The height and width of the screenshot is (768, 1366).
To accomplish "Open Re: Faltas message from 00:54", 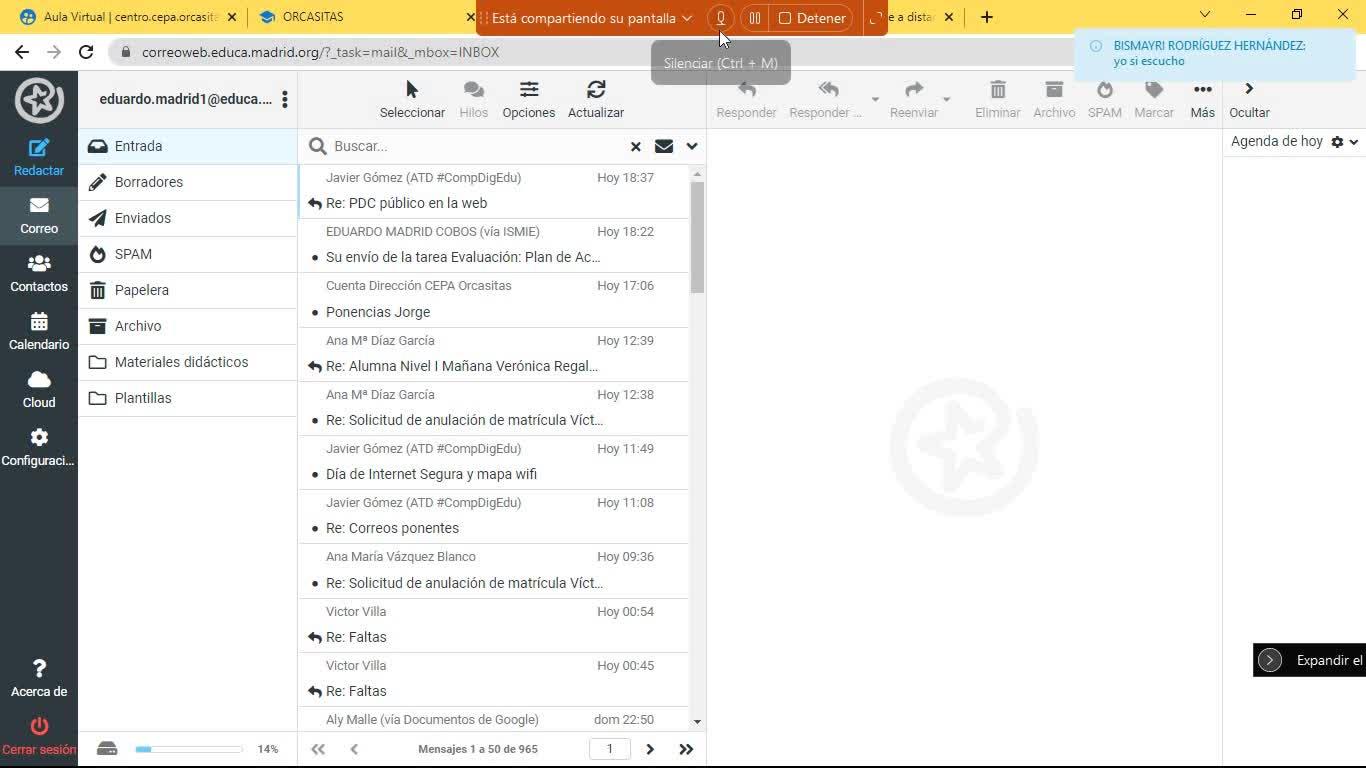I will 494,625.
